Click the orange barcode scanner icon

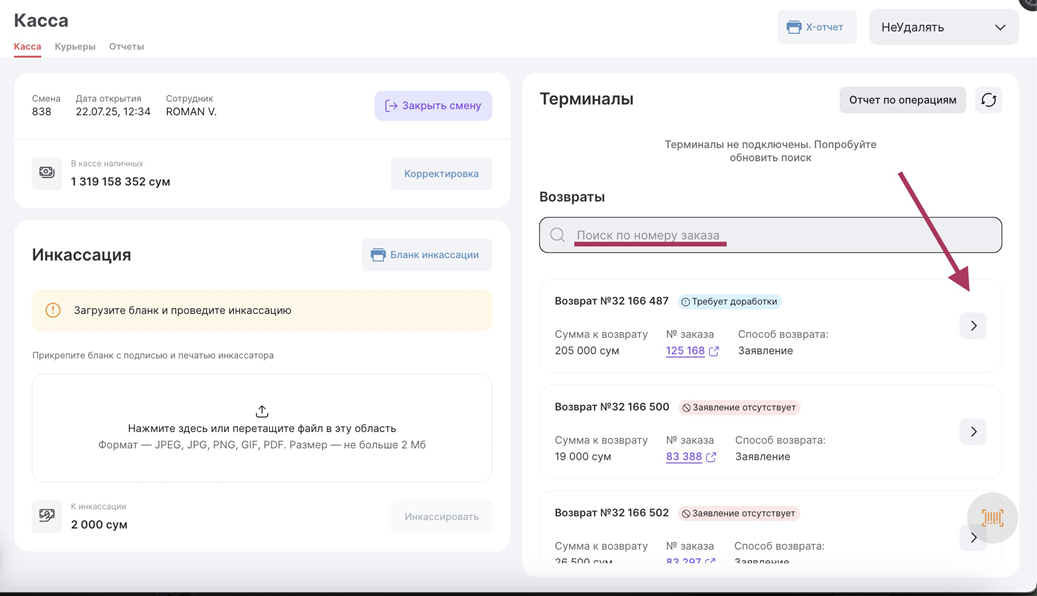pos(992,517)
